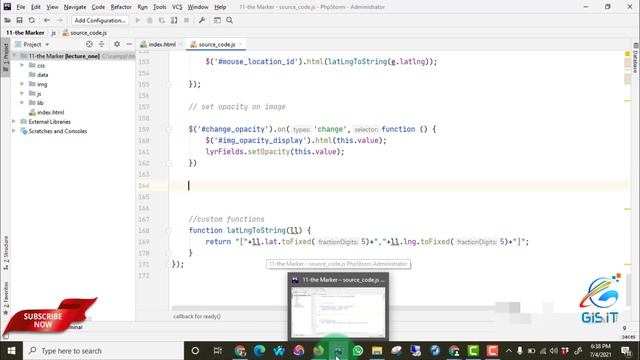Open the VCS menu
Image resolution: width=640 pixels, height=360 pixels.
[x=177, y=7]
